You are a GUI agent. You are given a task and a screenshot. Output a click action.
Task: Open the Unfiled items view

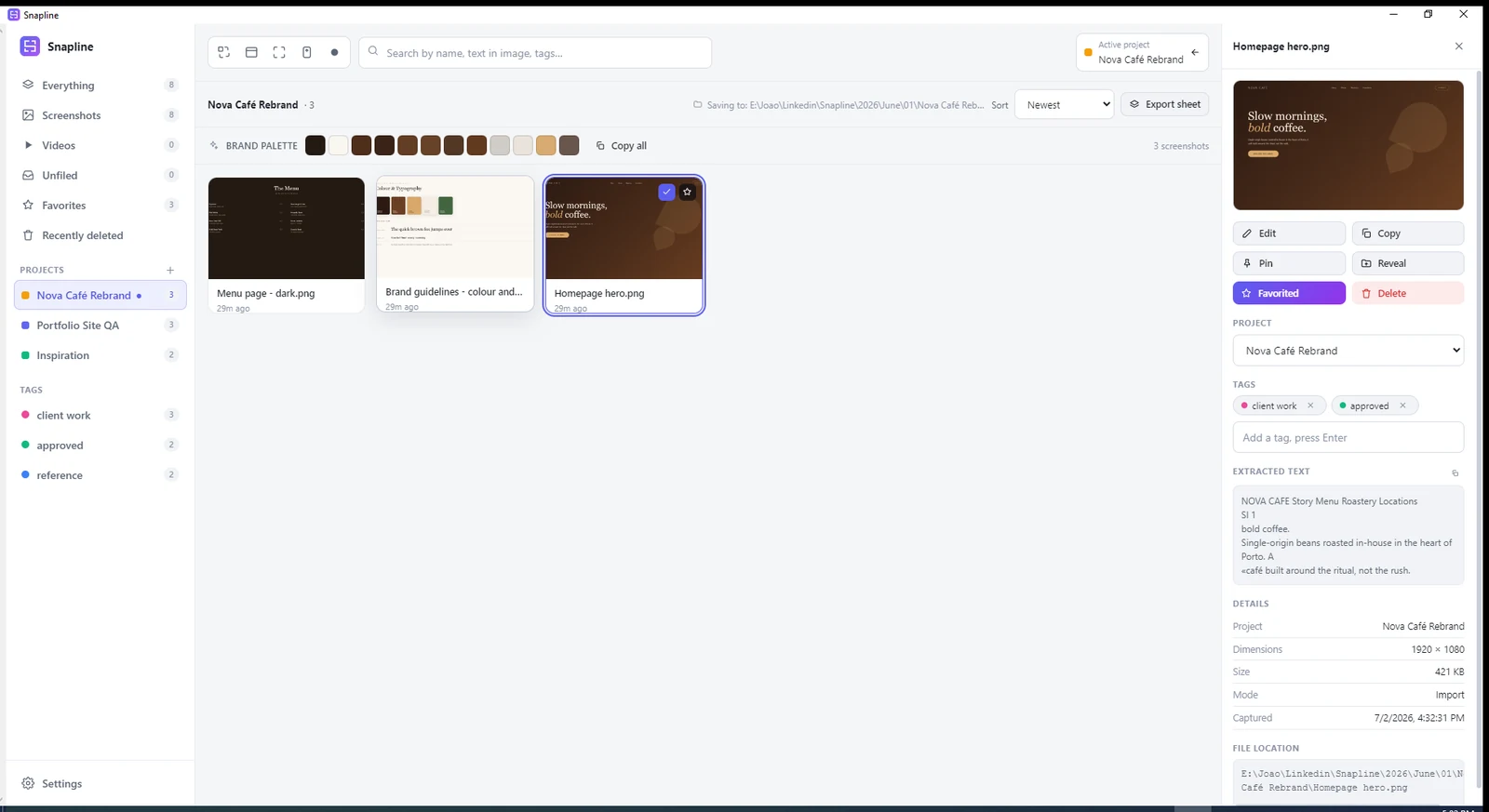pyautogui.click(x=101, y=175)
